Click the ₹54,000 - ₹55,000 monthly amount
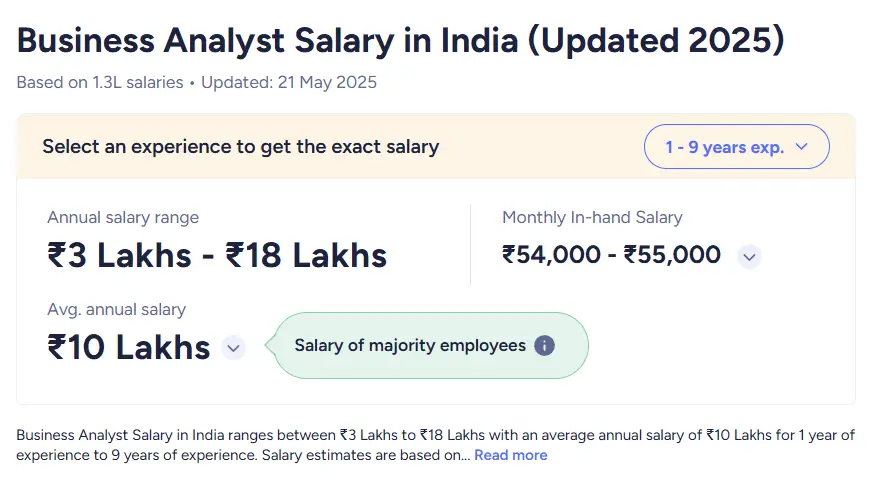 coord(611,255)
